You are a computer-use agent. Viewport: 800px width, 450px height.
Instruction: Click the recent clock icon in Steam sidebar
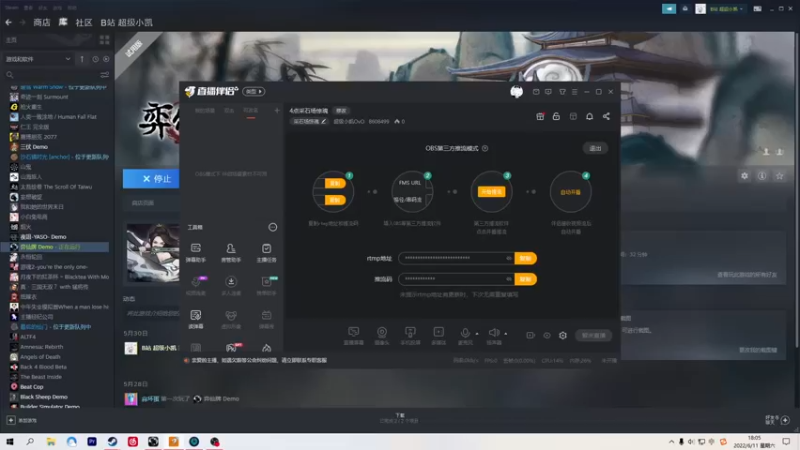[95, 59]
